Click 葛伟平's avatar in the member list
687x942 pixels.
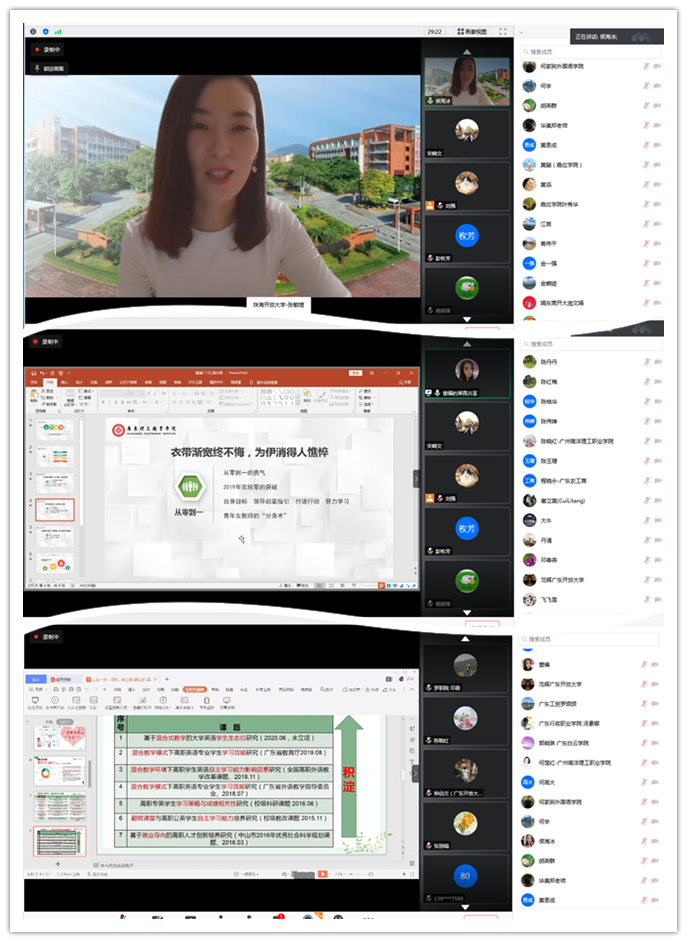point(529,243)
